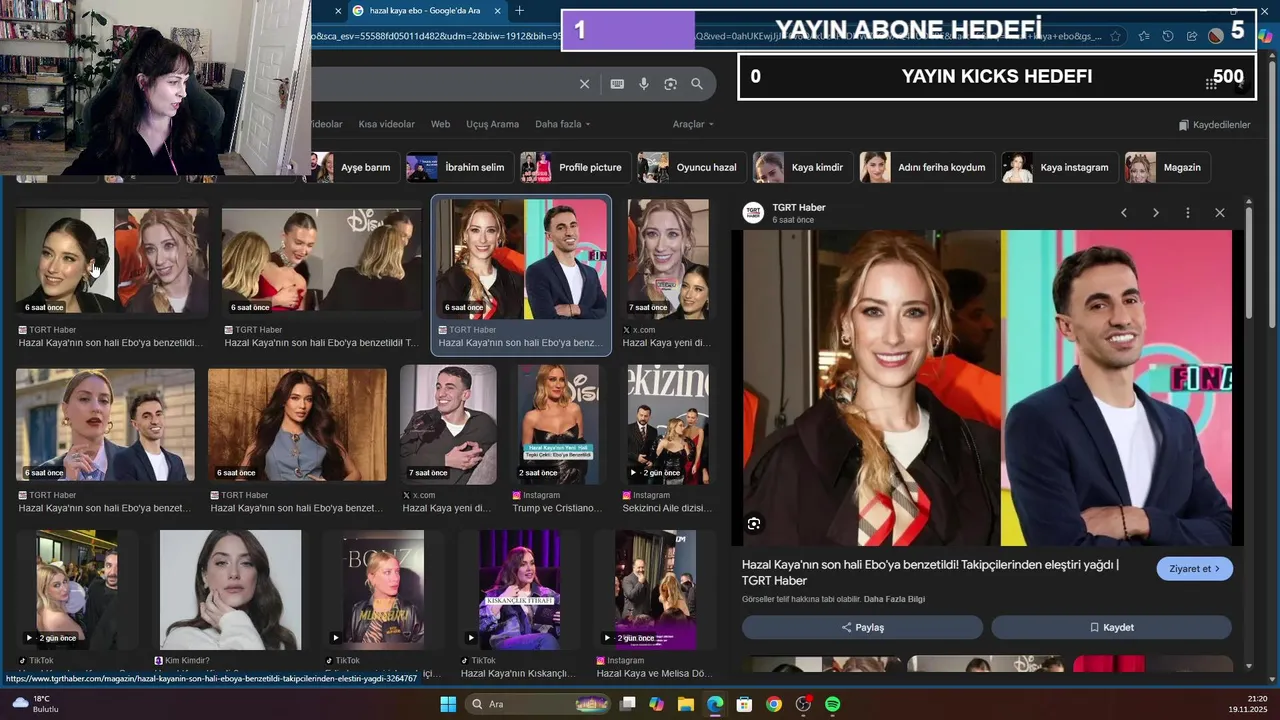Screen dimensions: 1280x720
Task: Open the Kim Kimdir? portrait result
Action: click(x=230, y=588)
